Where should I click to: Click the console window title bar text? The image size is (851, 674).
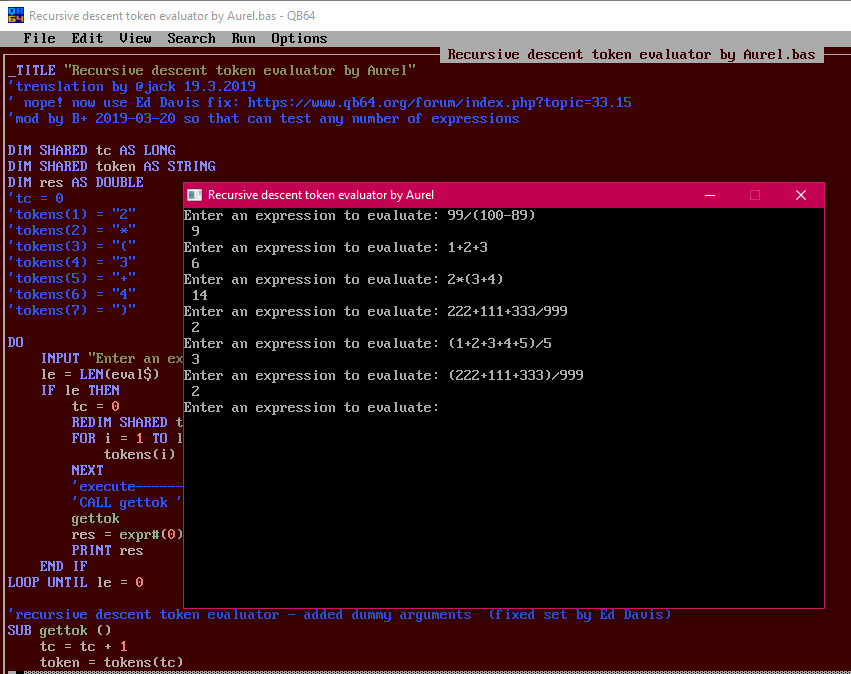321,195
